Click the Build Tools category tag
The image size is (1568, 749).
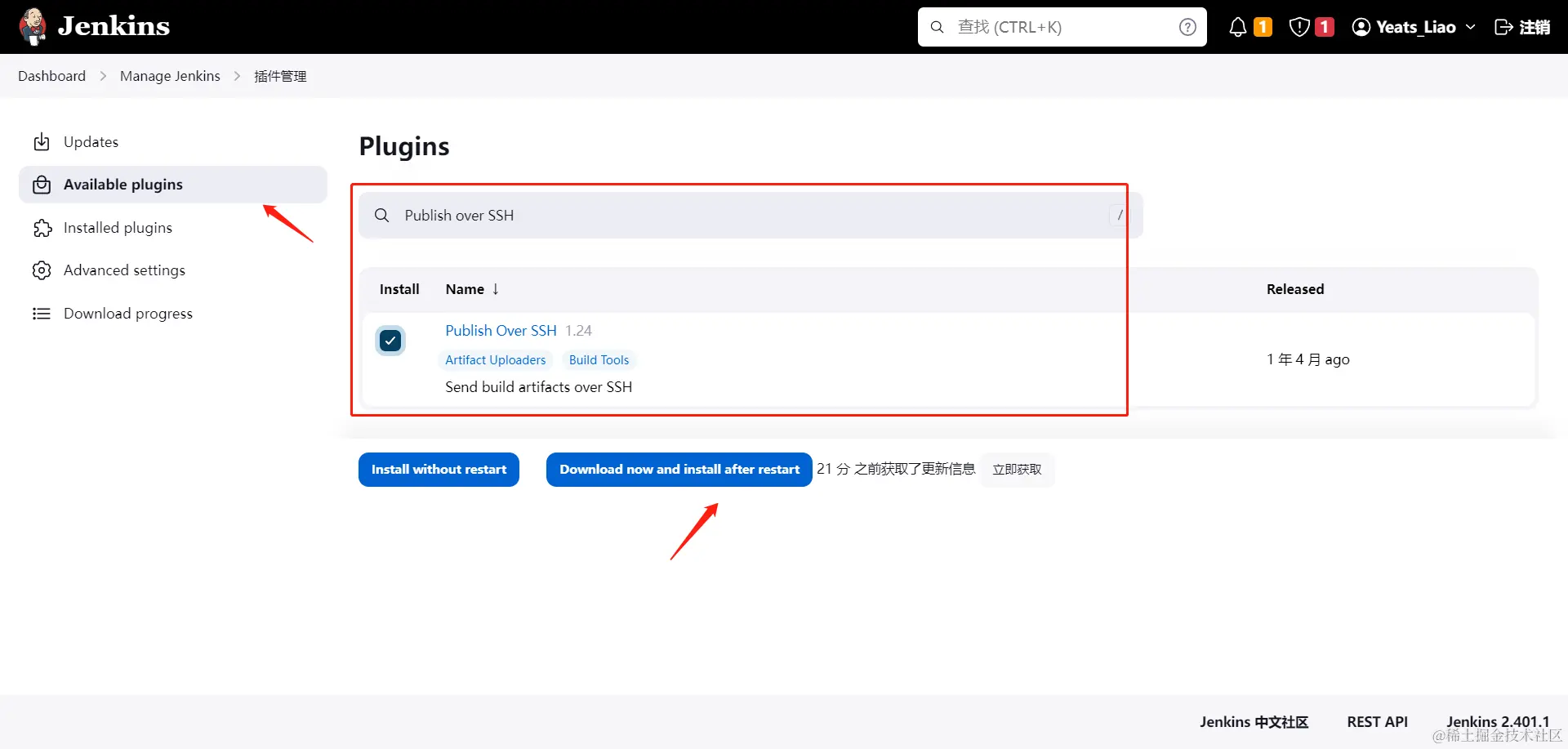click(599, 360)
